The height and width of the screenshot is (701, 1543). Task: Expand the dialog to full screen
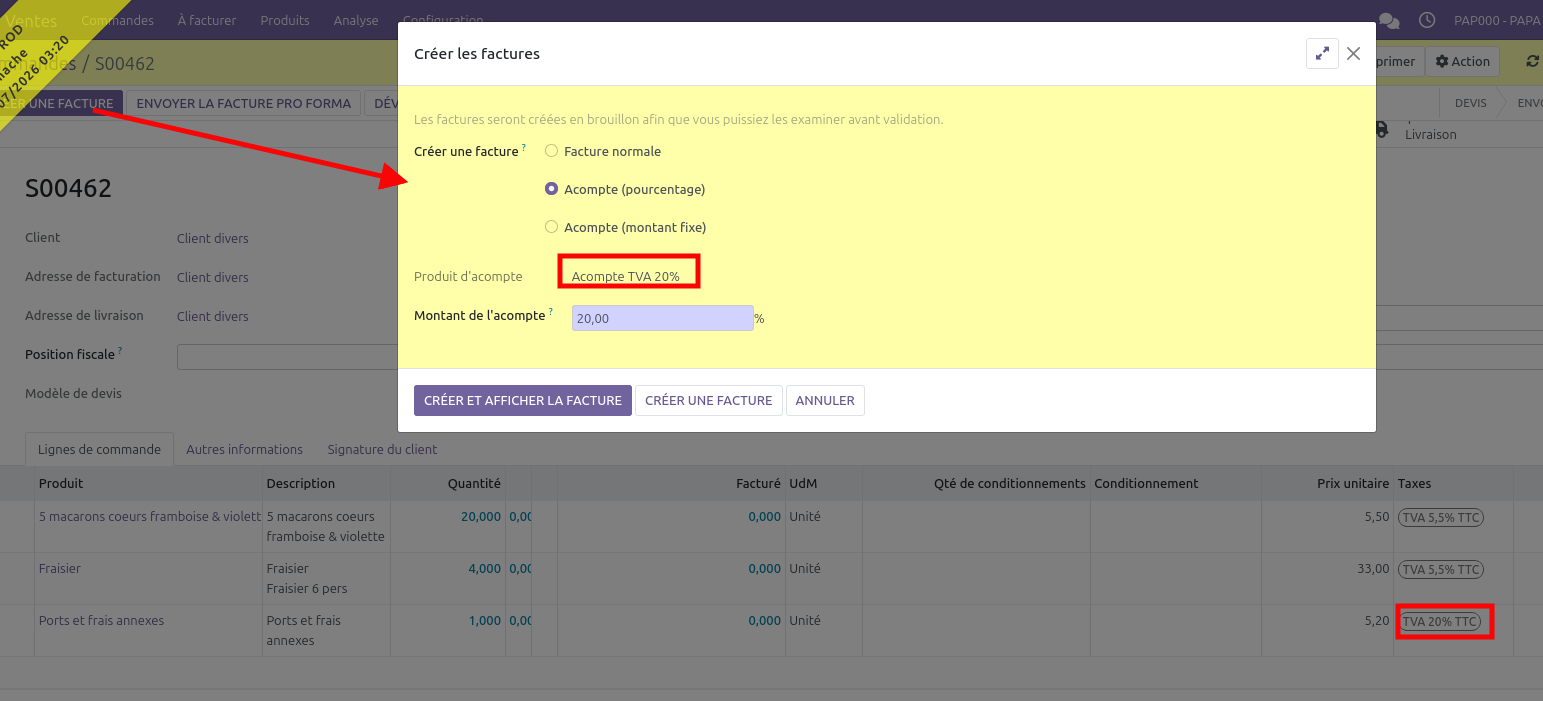point(1322,54)
